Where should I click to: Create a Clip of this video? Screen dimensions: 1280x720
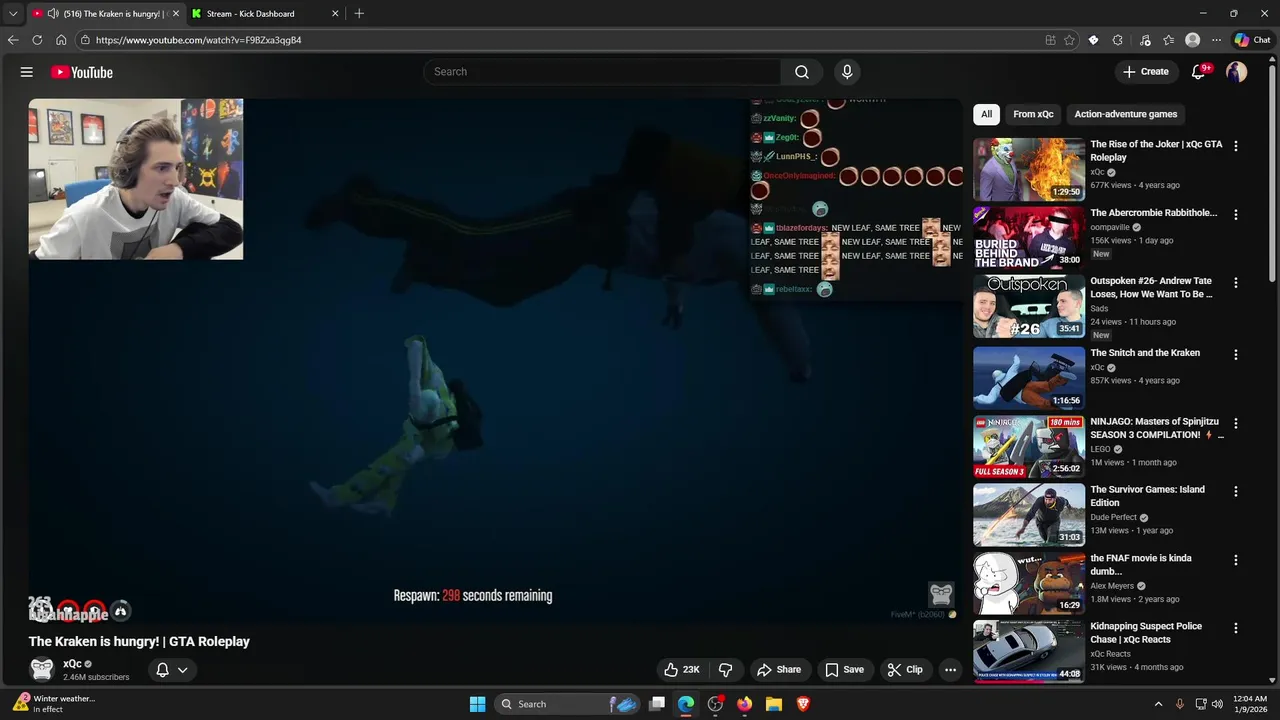click(x=905, y=670)
